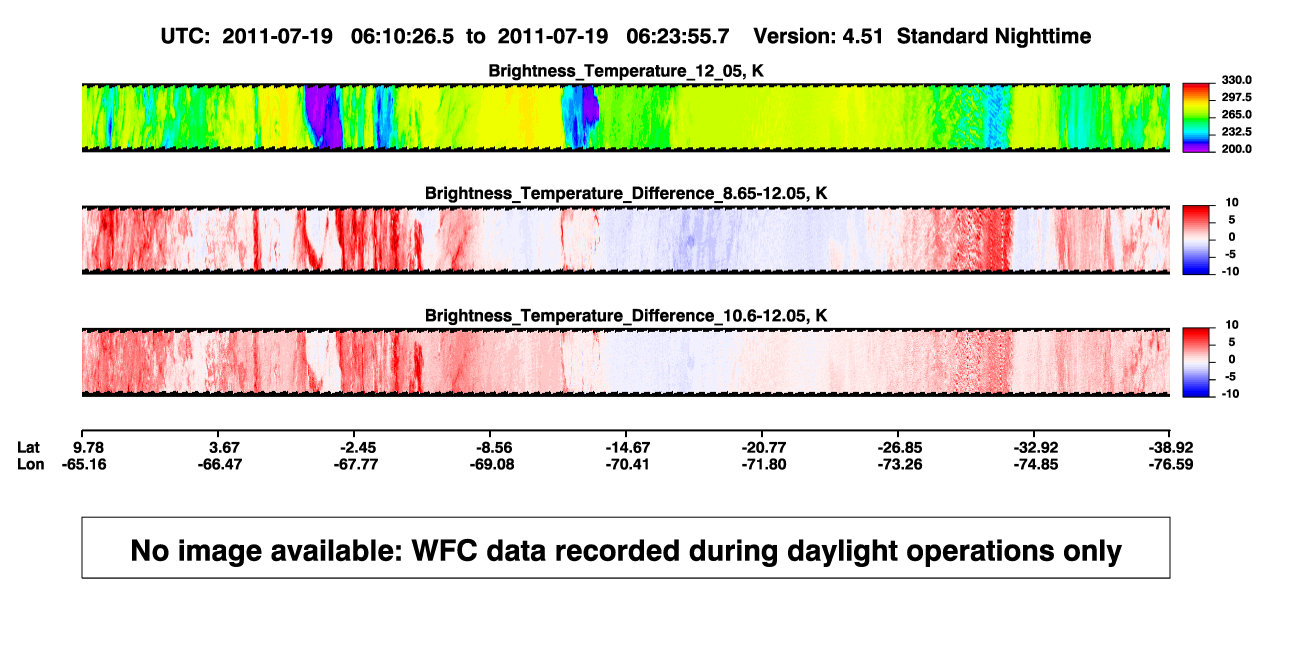Screen dimensions: 1300x667
Task: Click the rainbow colorbar for brightness temperature
Action: 1196,117
